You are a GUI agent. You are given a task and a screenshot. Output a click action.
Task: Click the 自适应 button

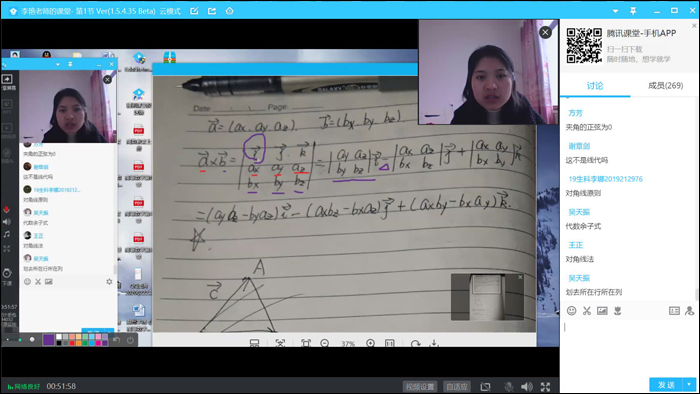pos(457,387)
